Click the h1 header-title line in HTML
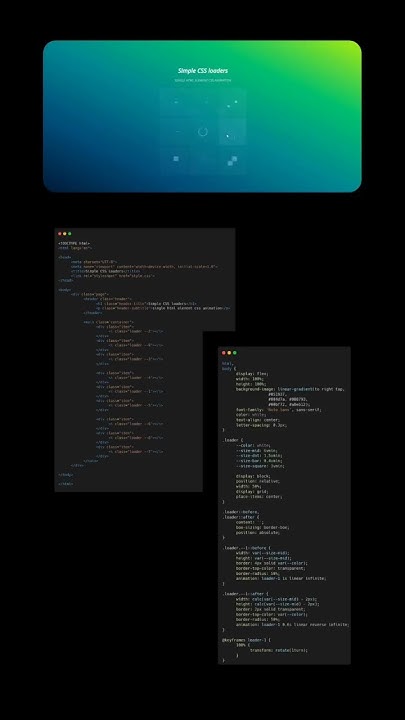 [146, 304]
